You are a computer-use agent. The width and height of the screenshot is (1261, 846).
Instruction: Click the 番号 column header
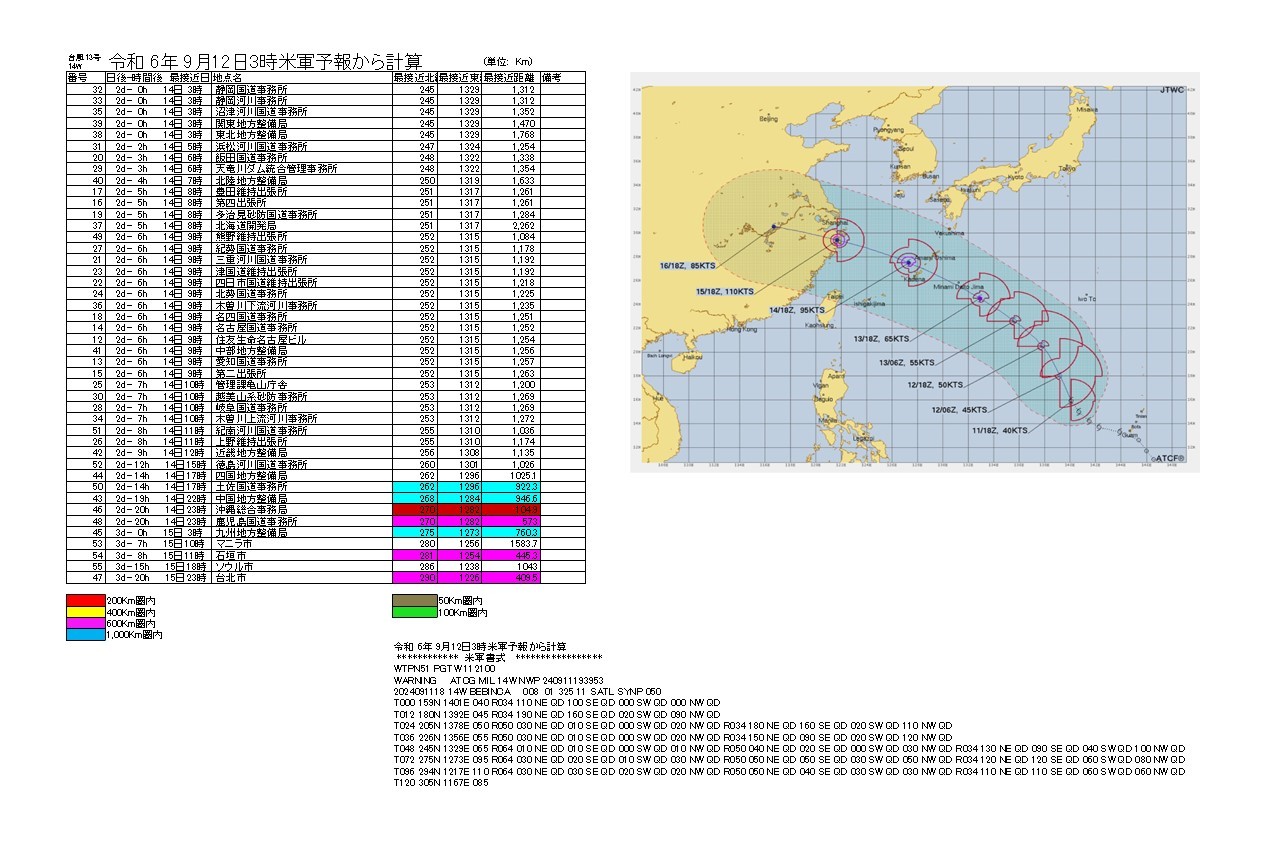[79, 77]
